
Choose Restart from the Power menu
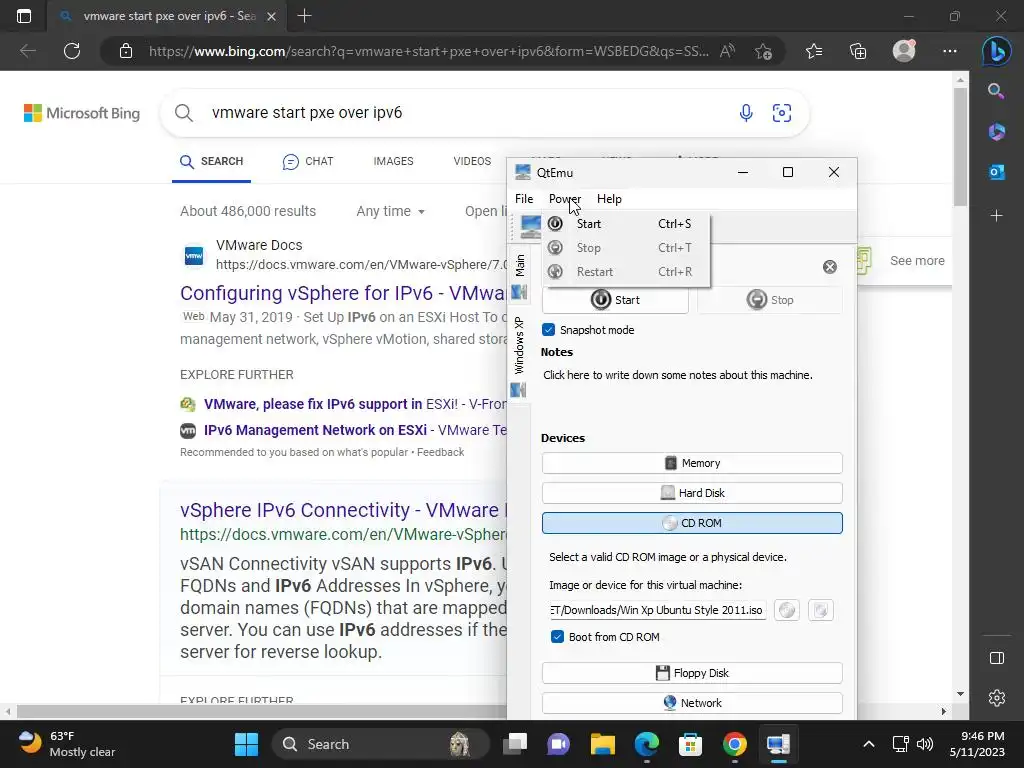pos(626,272)
